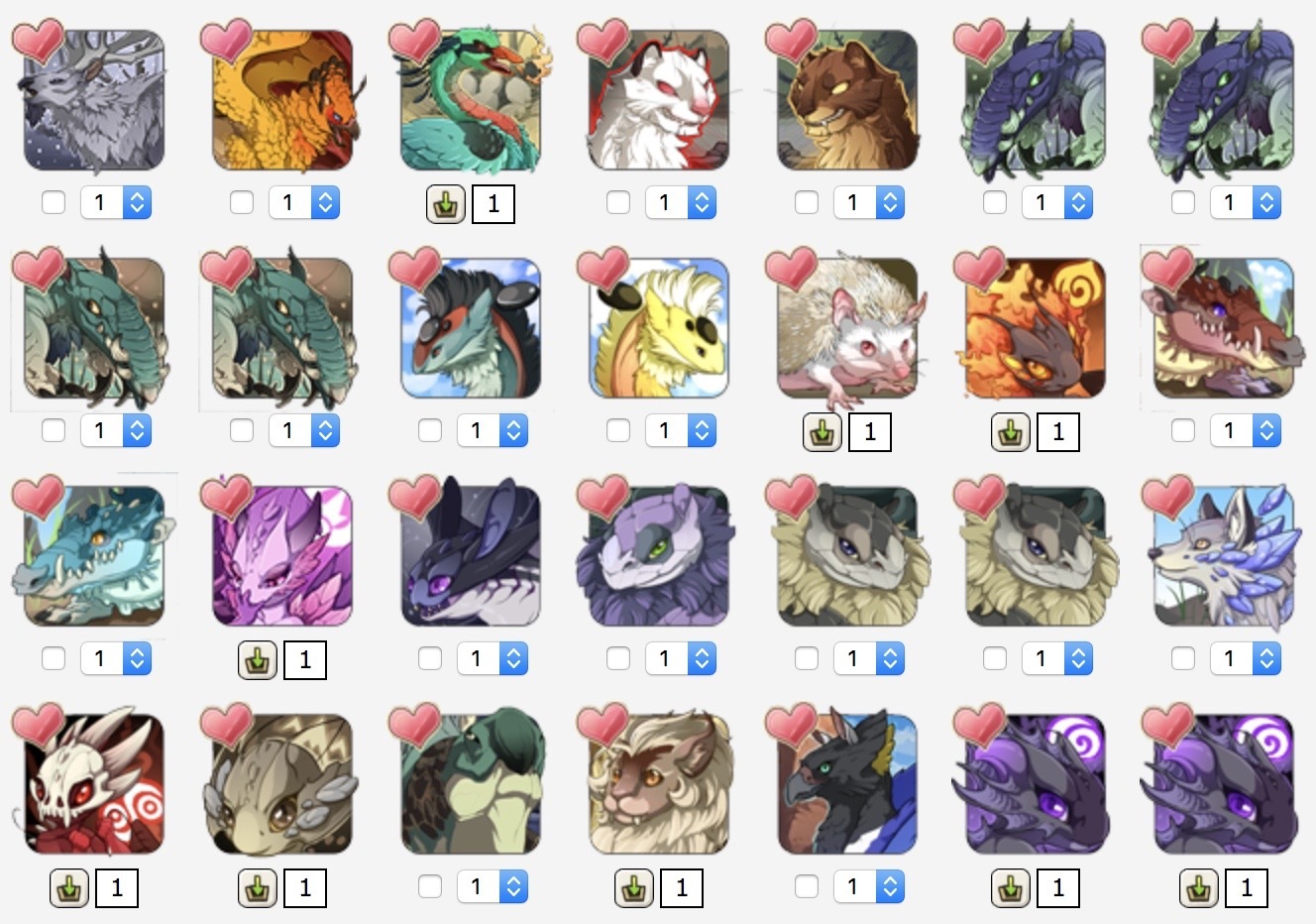The height and width of the screenshot is (924, 1316).
Task: Open the quantity dropdown under the brown otter
Action: pyautogui.click(x=869, y=202)
